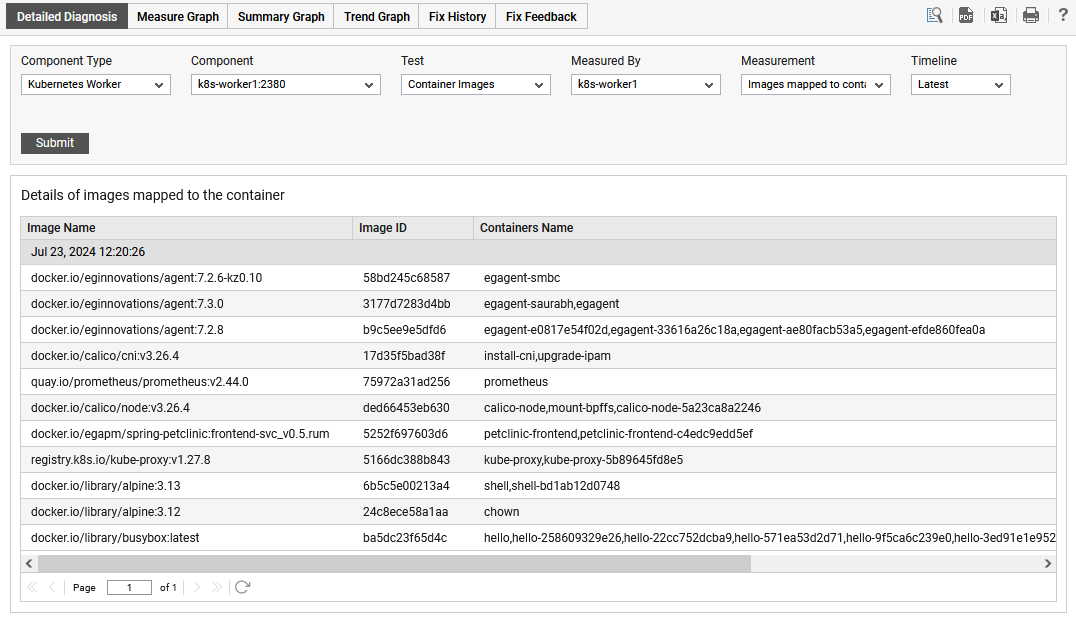Open the search/magnifier report icon

934,15
